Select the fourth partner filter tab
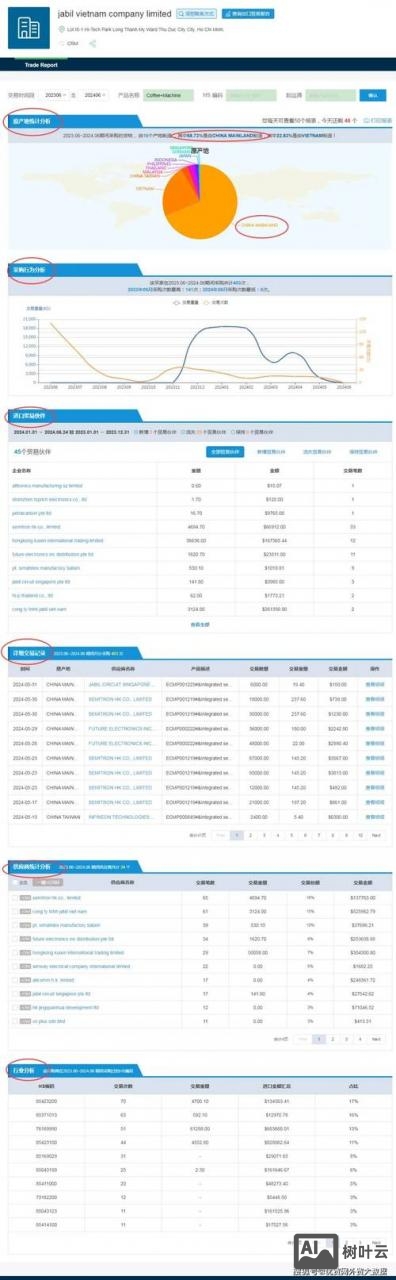Screen dimensions: 396x1280 point(363,452)
